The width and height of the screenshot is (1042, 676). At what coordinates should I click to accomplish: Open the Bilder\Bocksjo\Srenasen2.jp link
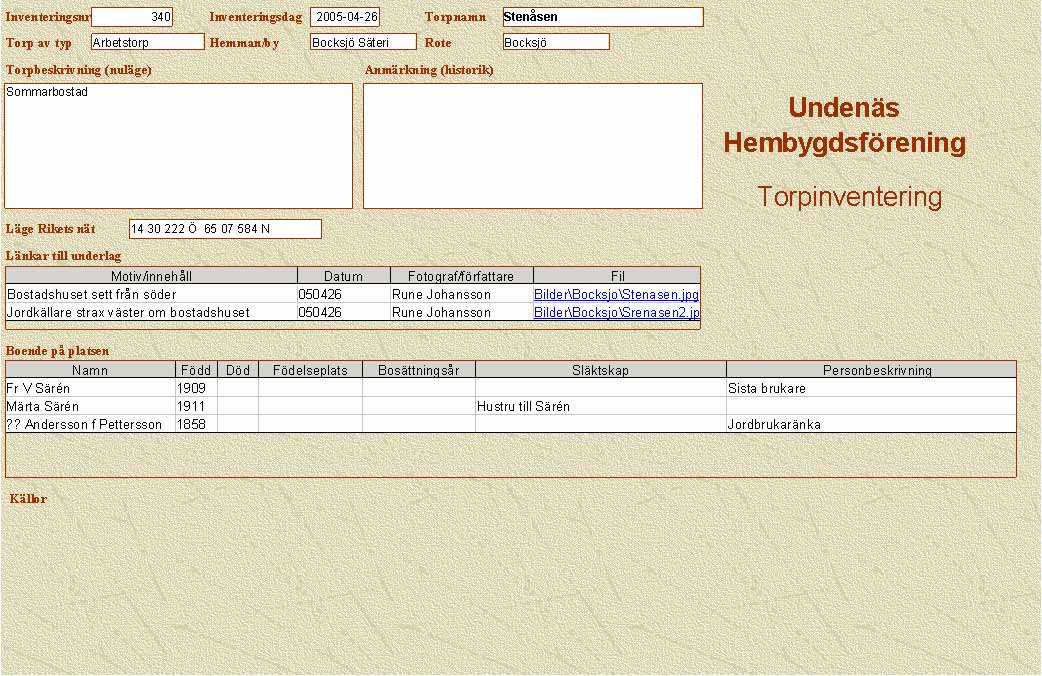616,313
